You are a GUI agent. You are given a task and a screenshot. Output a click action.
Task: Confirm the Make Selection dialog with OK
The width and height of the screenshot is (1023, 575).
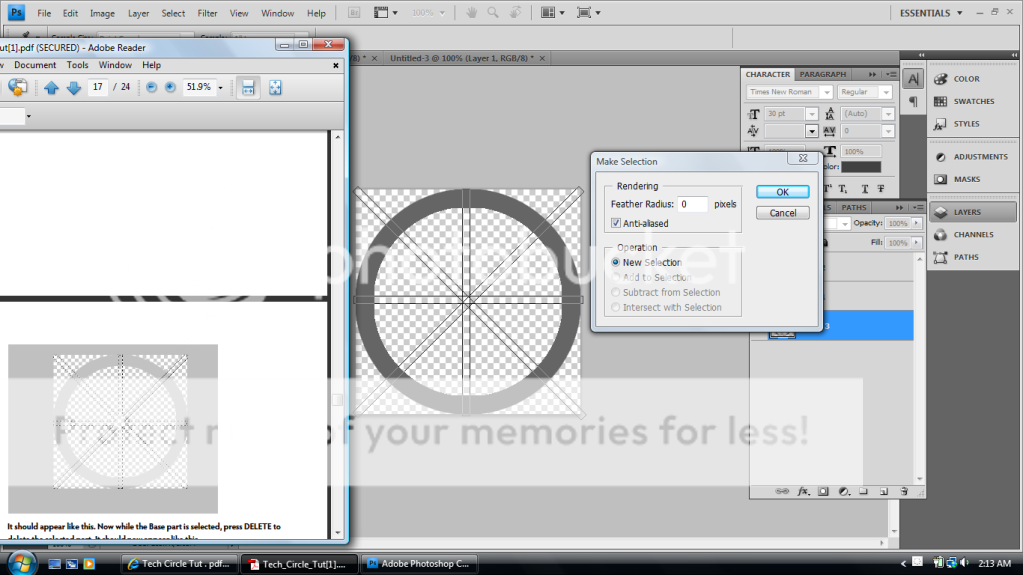tap(782, 192)
